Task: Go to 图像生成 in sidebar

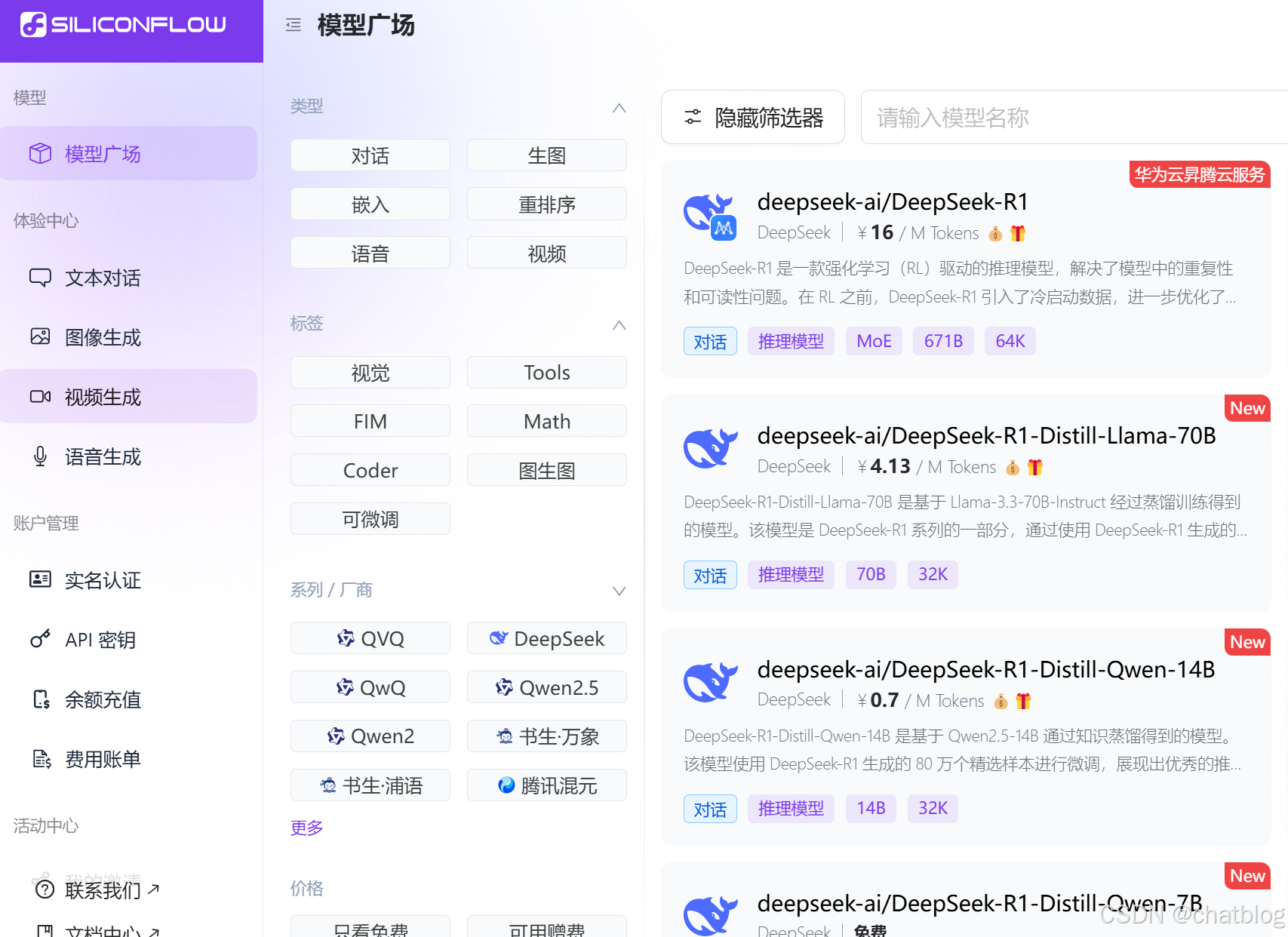Action: pyautogui.click(x=128, y=337)
